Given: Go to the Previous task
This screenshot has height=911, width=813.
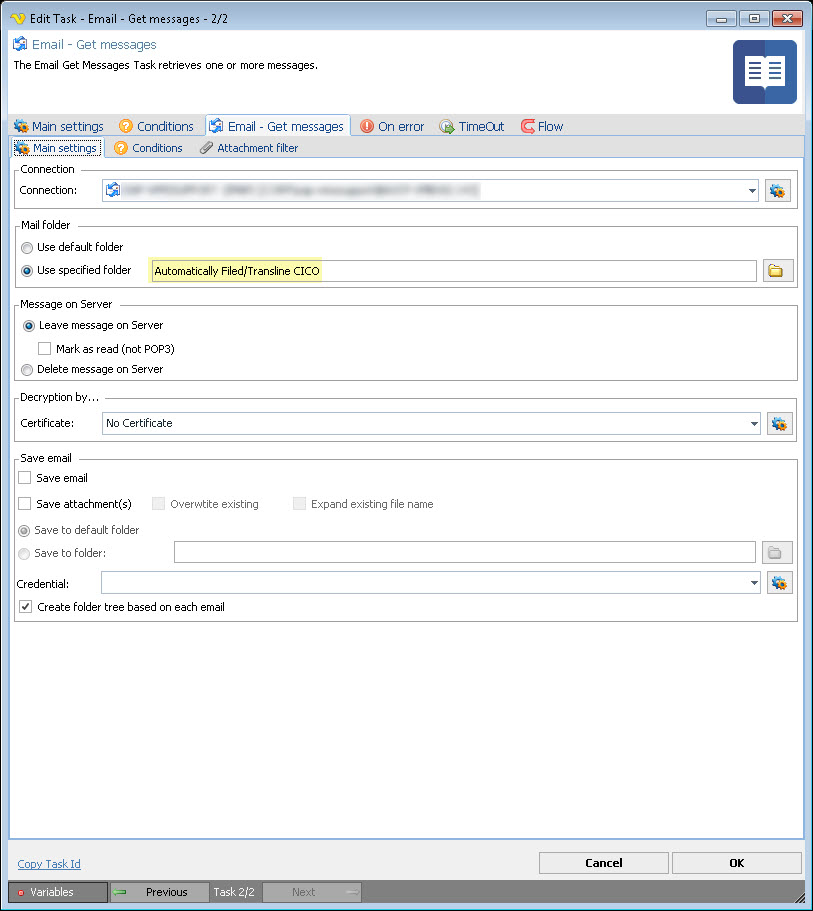Looking at the screenshot, I should pos(160,892).
